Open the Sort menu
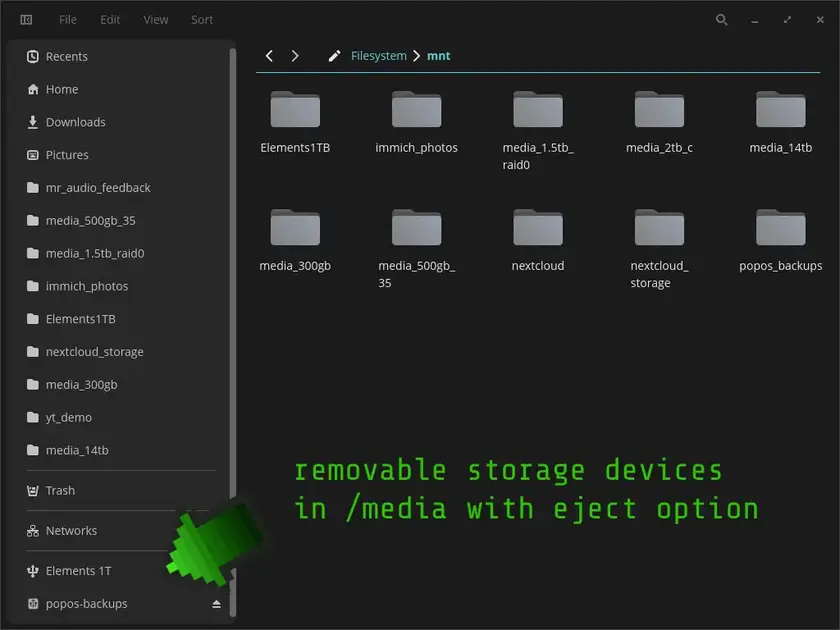The width and height of the screenshot is (840, 630). tap(202, 20)
